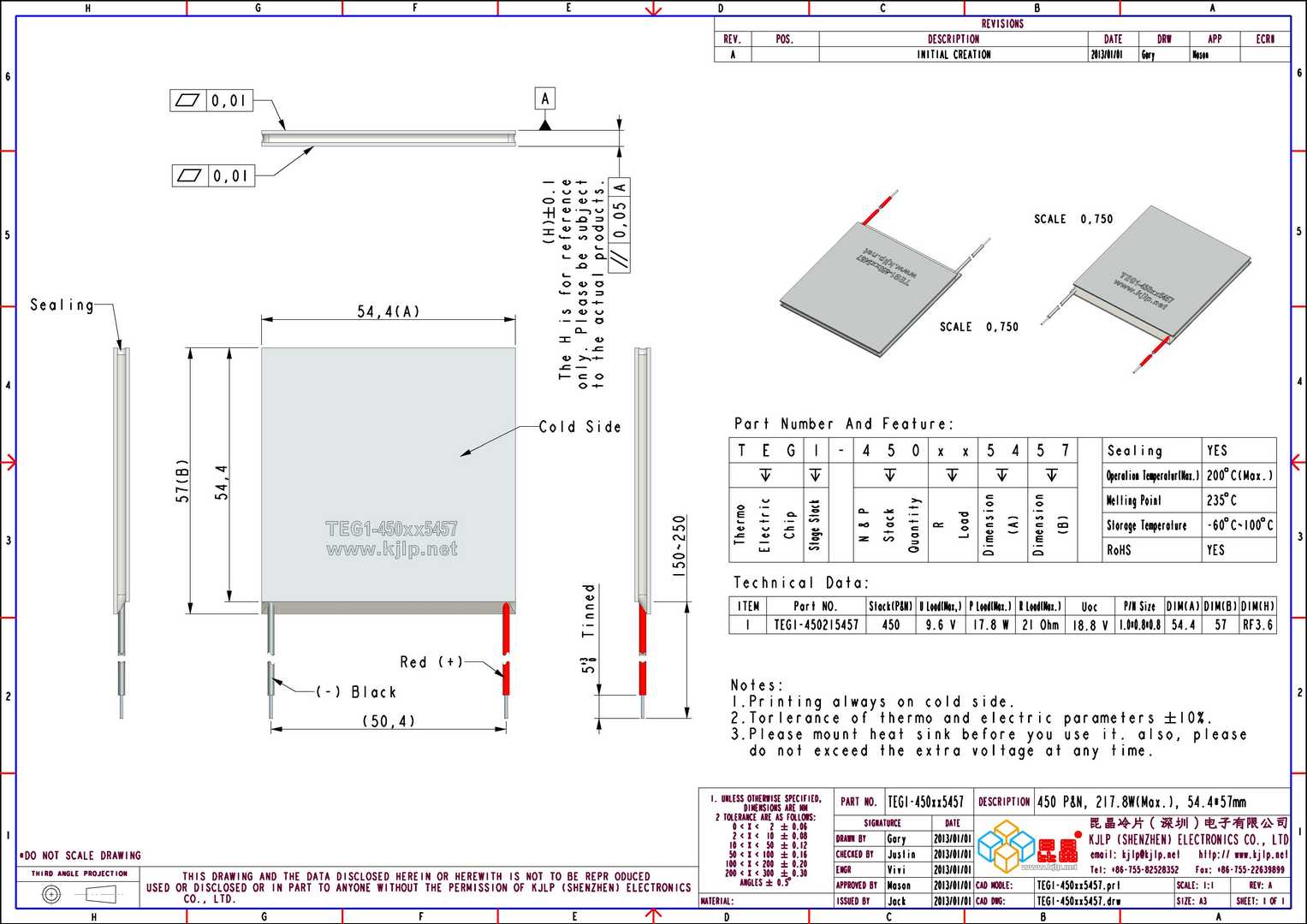Open the www.kjlp.net URL in title block
This screenshot has width=1307, height=924.
point(1244,855)
